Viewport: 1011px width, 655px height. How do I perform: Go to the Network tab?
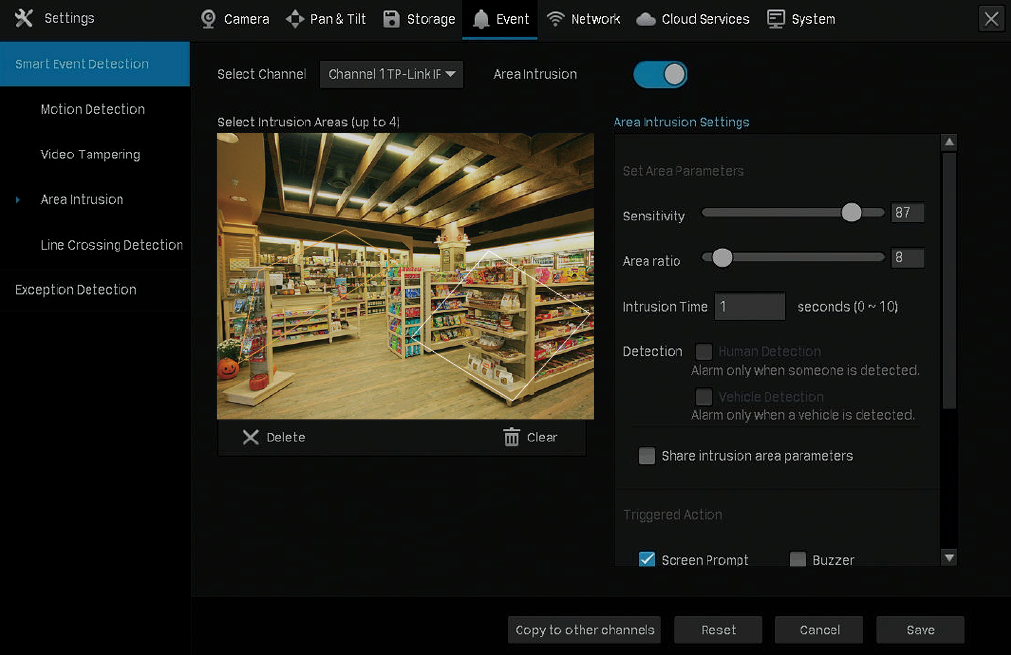point(584,19)
